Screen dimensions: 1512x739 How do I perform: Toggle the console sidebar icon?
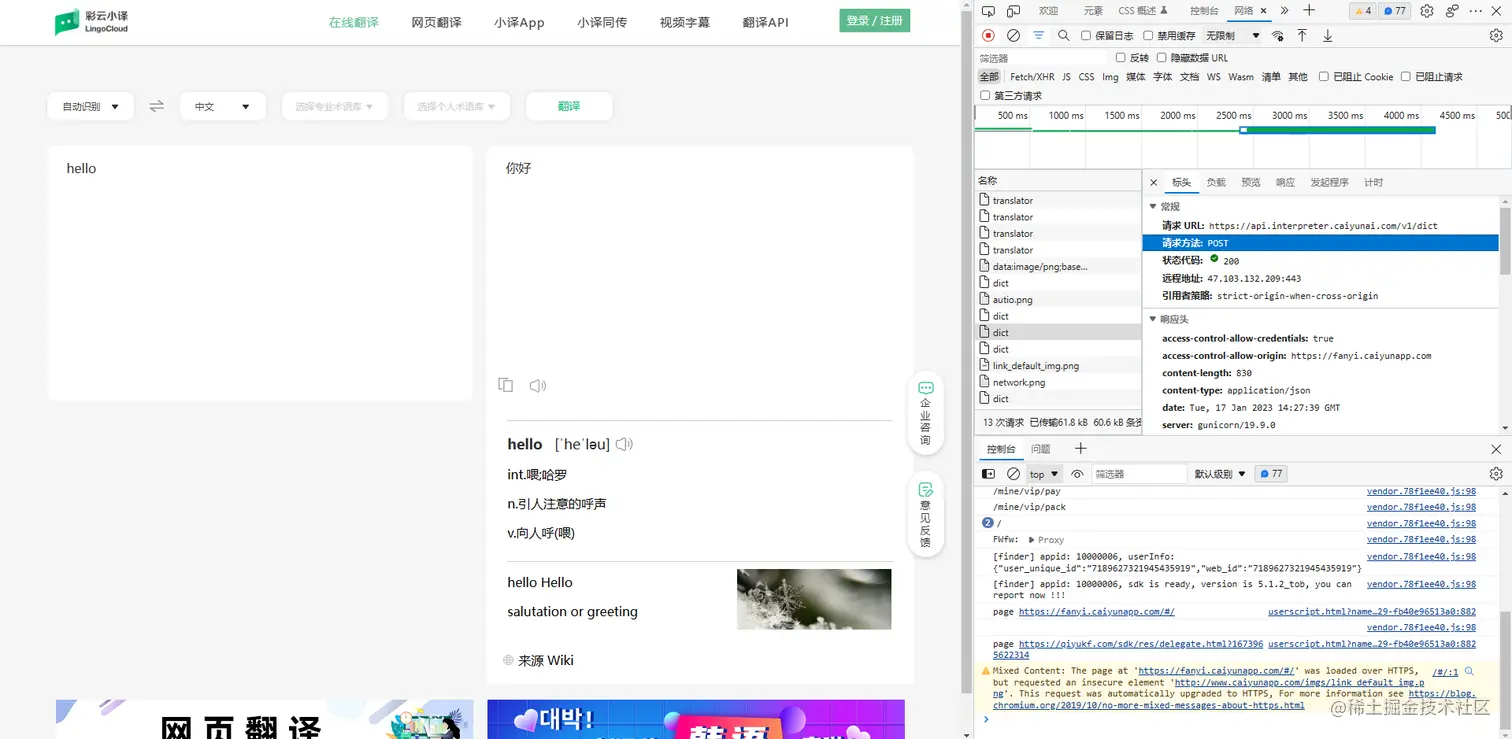[x=988, y=474]
